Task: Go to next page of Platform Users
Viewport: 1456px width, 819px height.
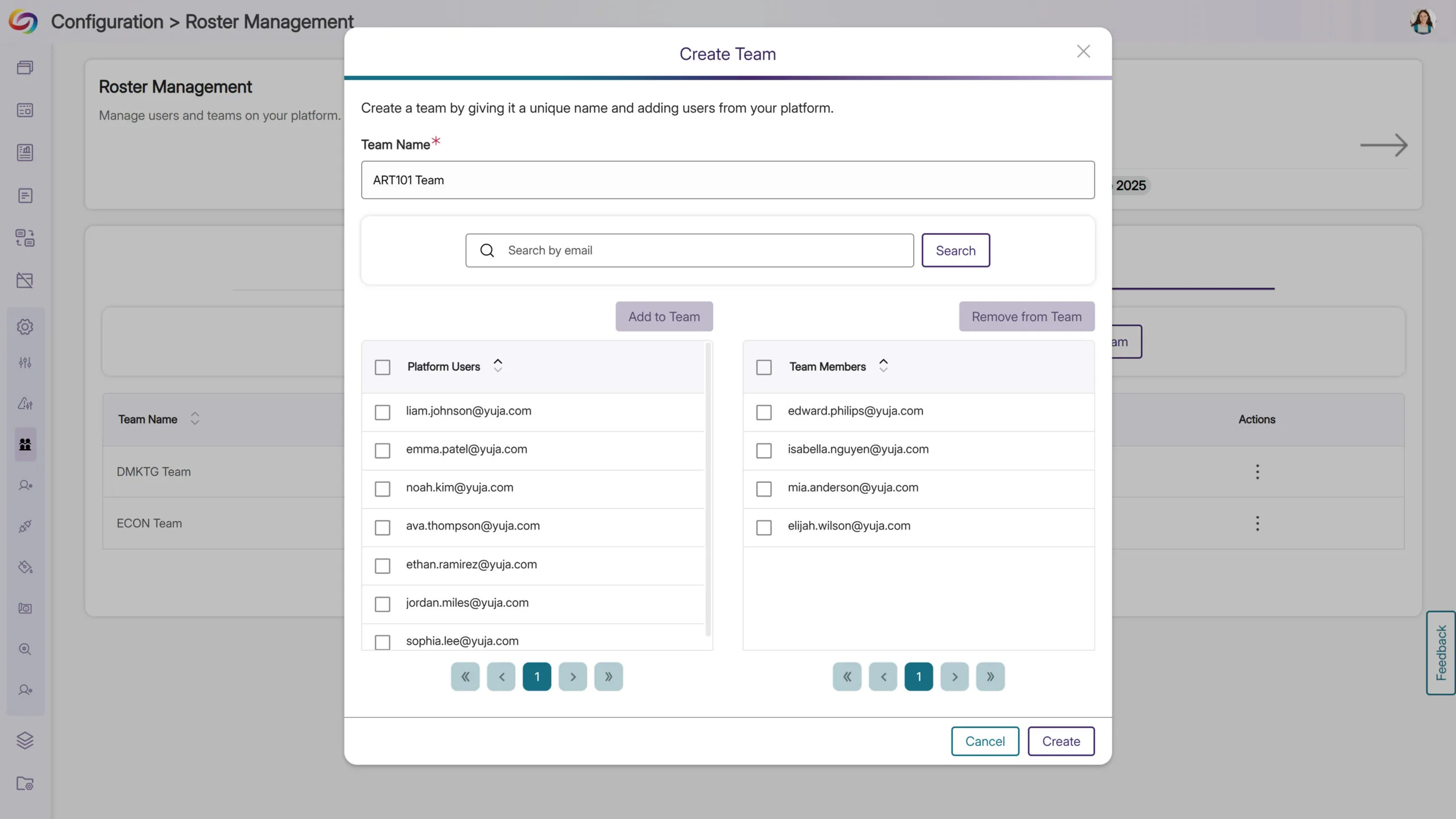Action: pyautogui.click(x=573, y=677)
